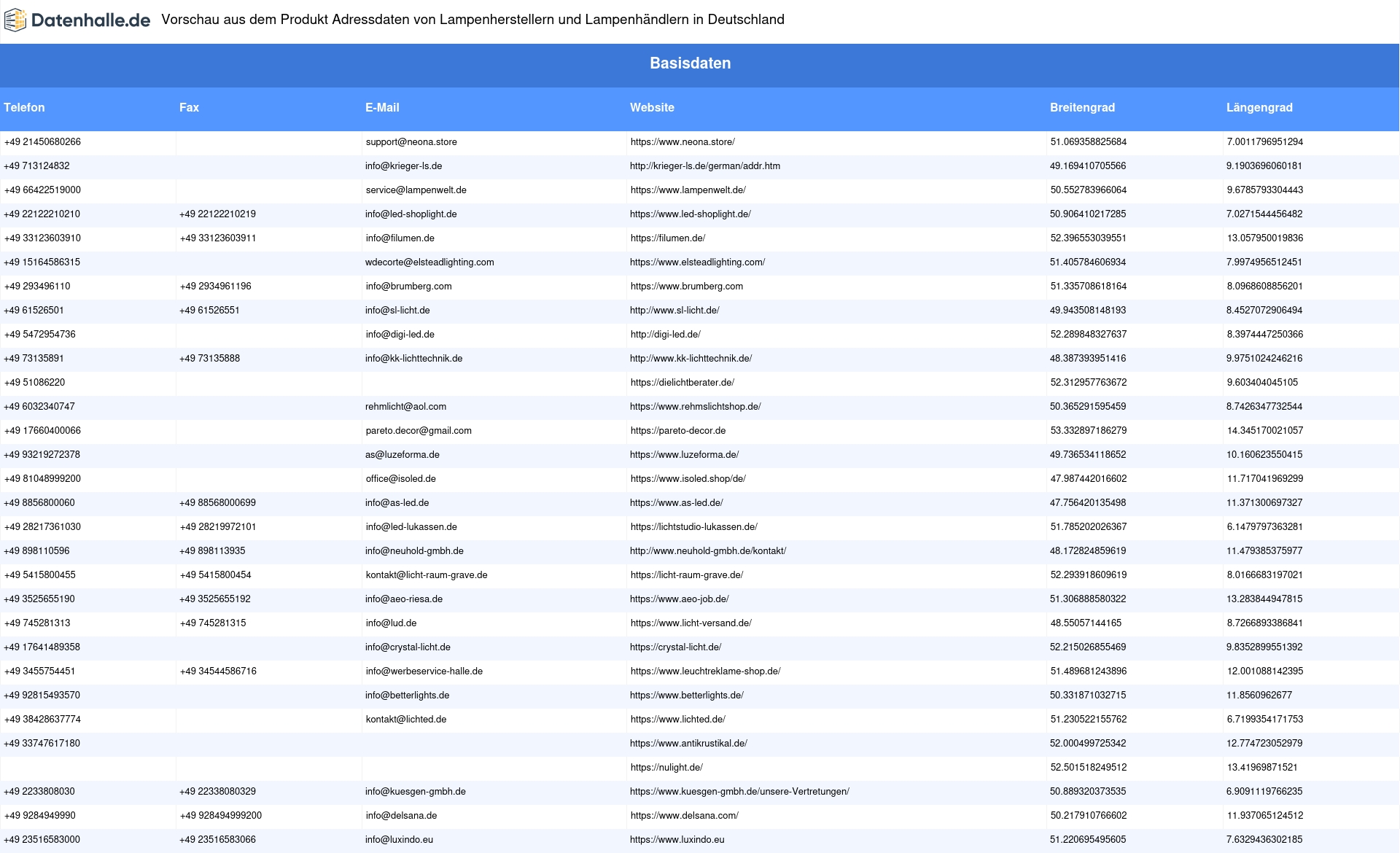Select info@crystal-licht.de email
The image size is (1400, 853).
pyautogui.click(x=408, y=647)
